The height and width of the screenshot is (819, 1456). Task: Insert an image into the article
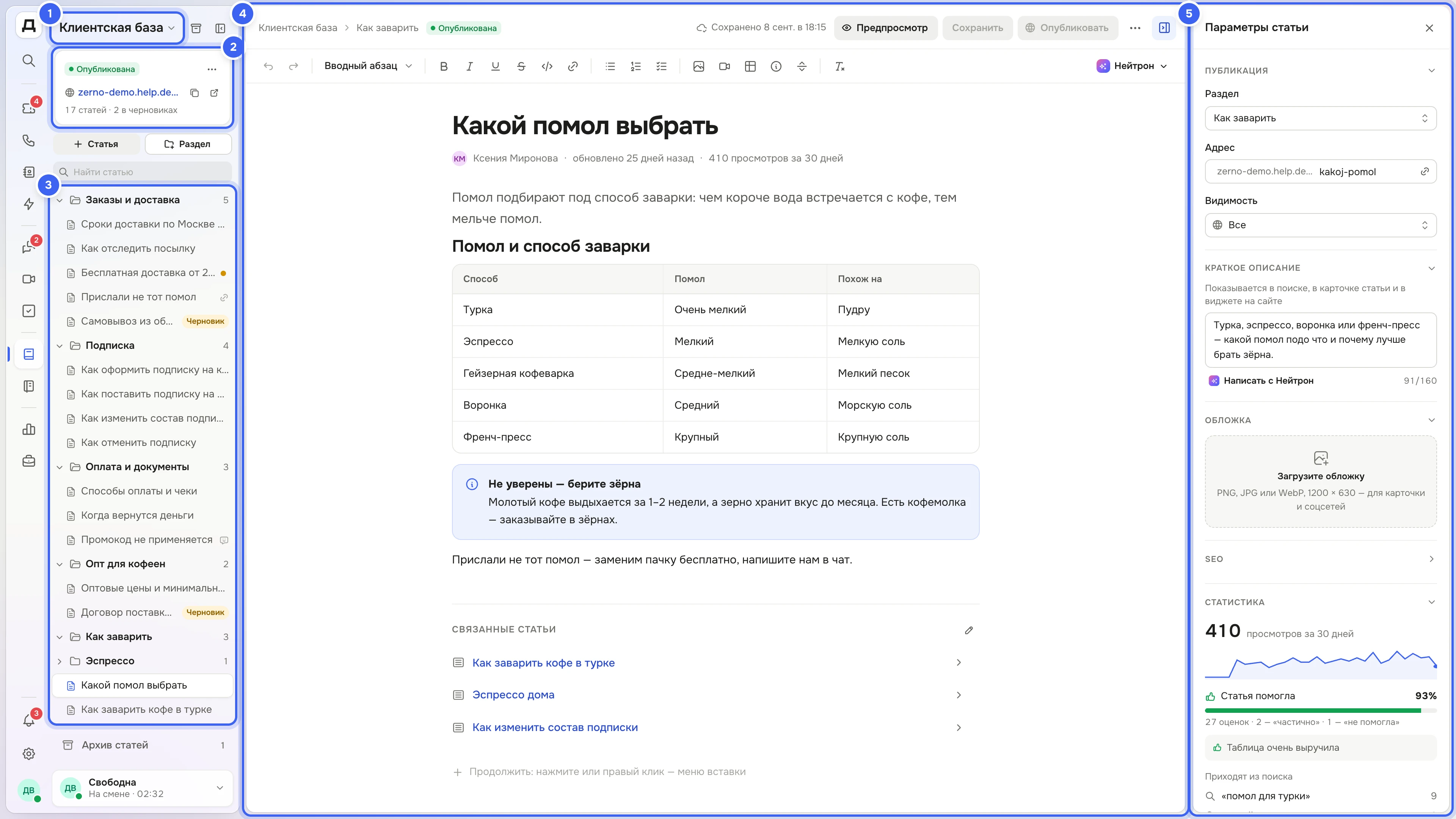(x=698, y=66)
